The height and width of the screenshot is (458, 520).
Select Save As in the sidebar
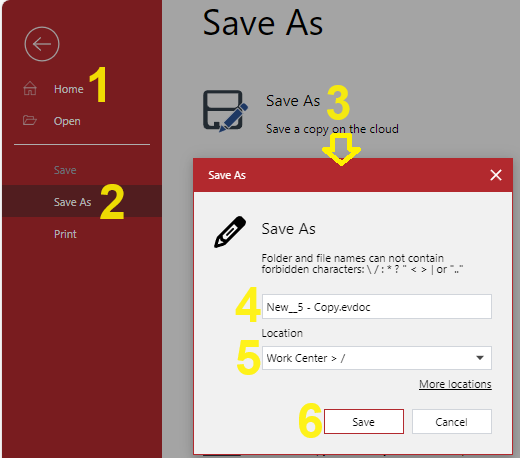(x=82, y=202)
